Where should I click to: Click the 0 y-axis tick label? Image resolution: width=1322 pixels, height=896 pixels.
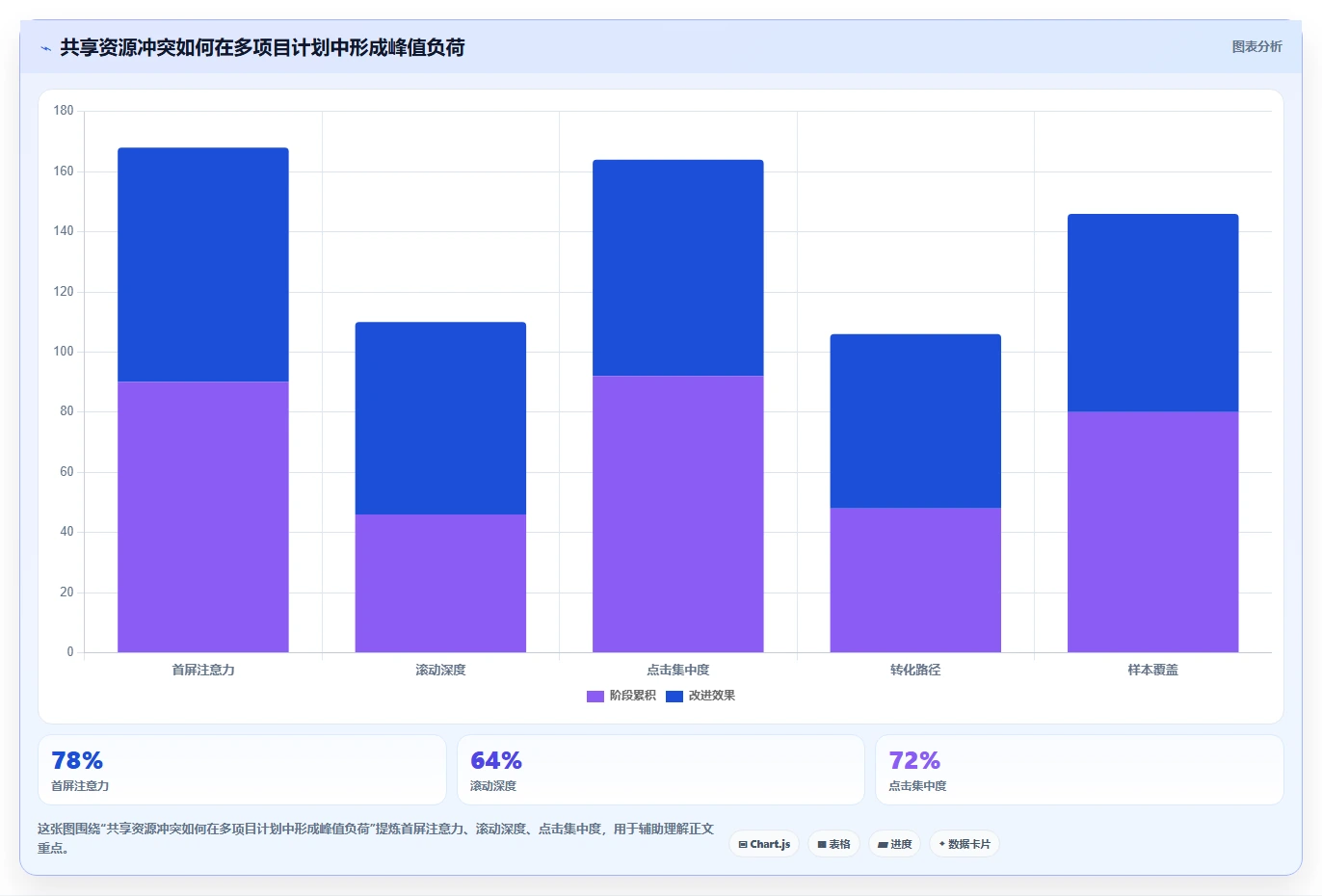[x=70, y=652]
